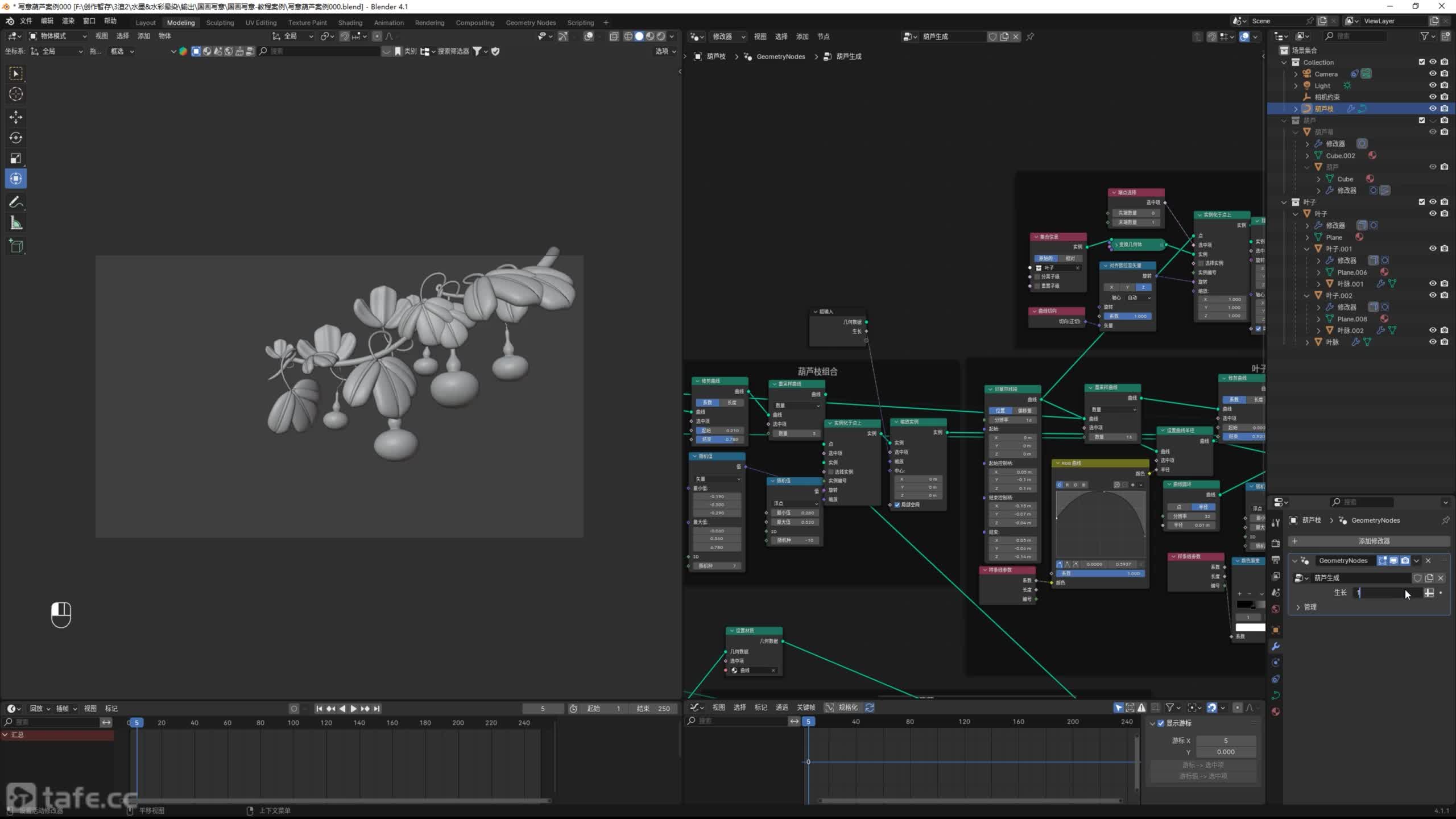Expand the 管理 section in modifier panel
Screen dimensions: 1456x819
1298,607
